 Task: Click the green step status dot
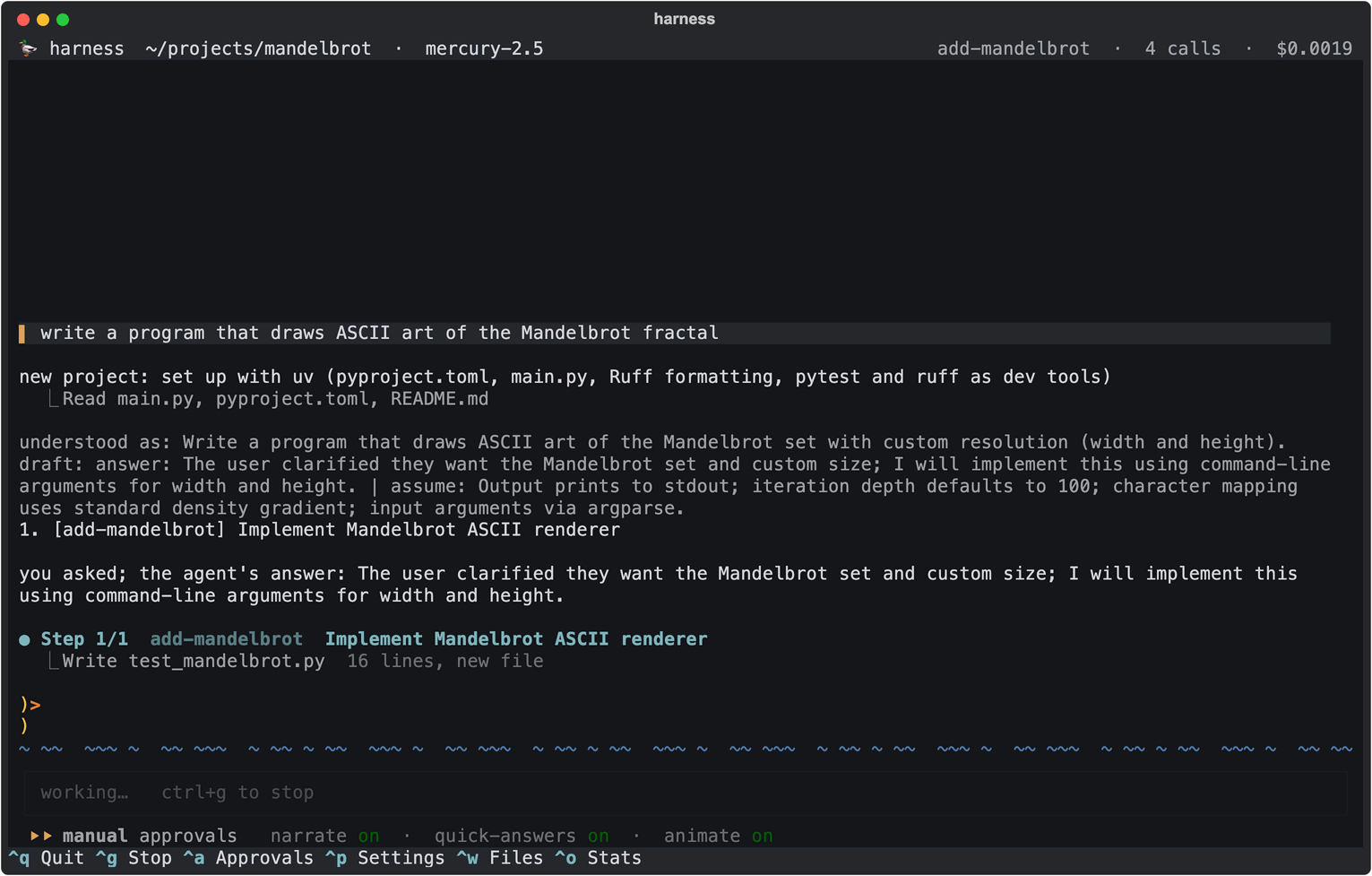(x=24, y=640)
